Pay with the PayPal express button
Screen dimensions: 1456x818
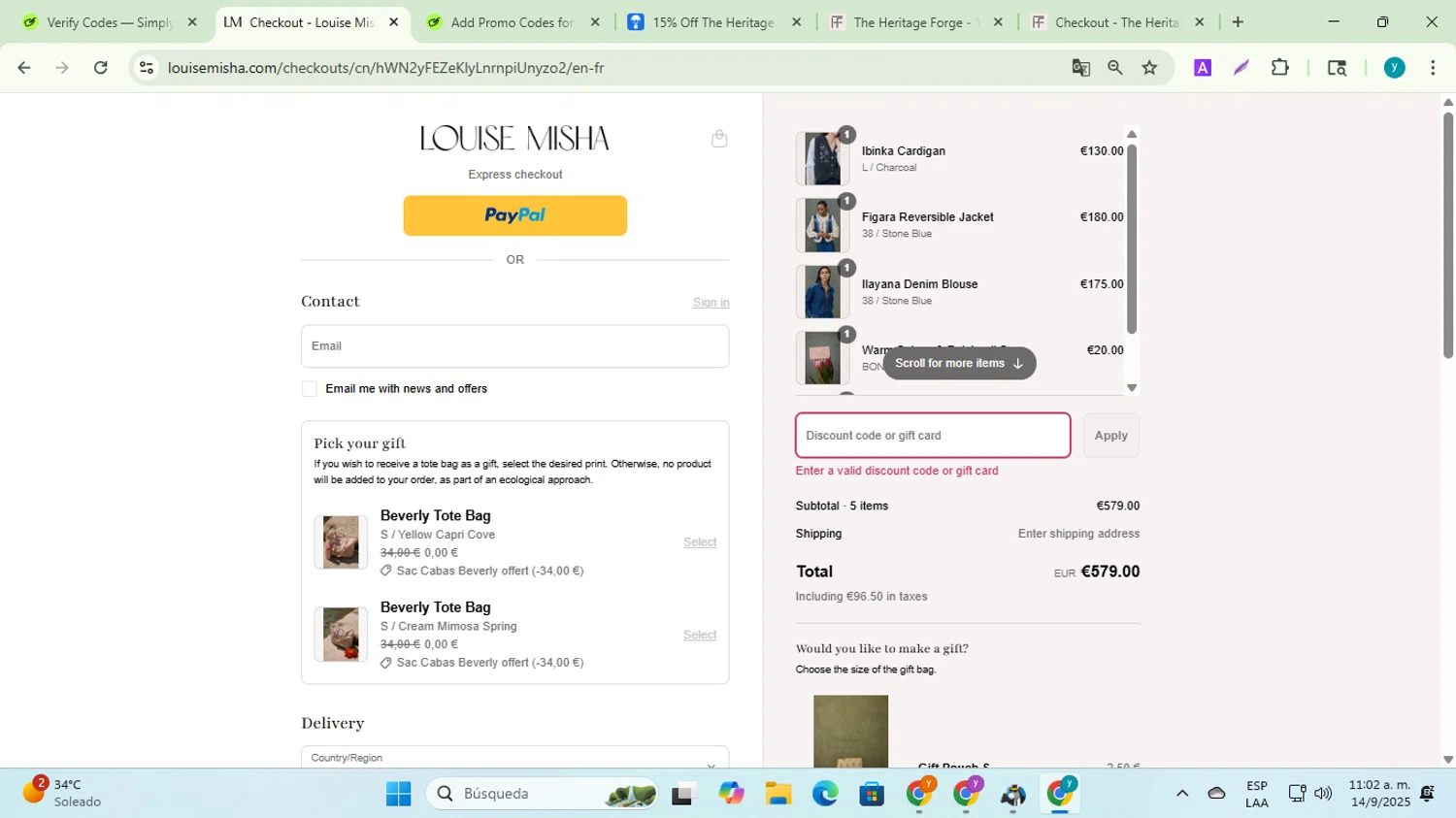pyautogui.click(x=514, y=215)
